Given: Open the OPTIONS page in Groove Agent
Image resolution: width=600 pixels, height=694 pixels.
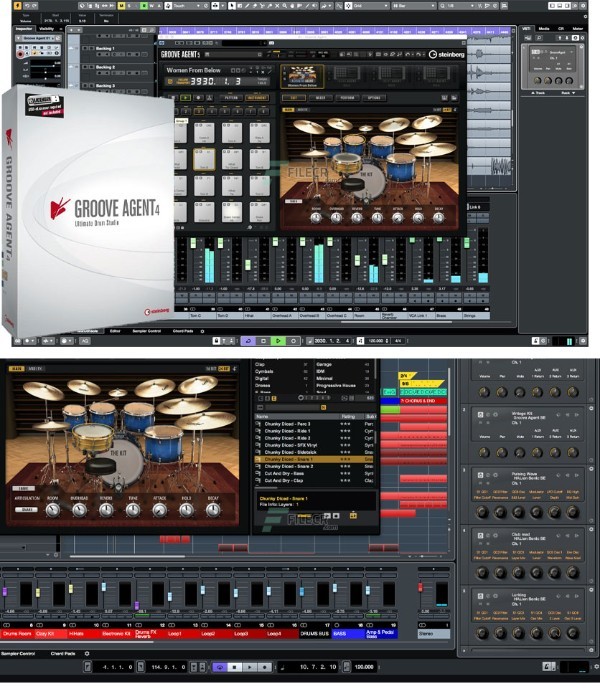Looking at the screenshot, I should (374, 97).
